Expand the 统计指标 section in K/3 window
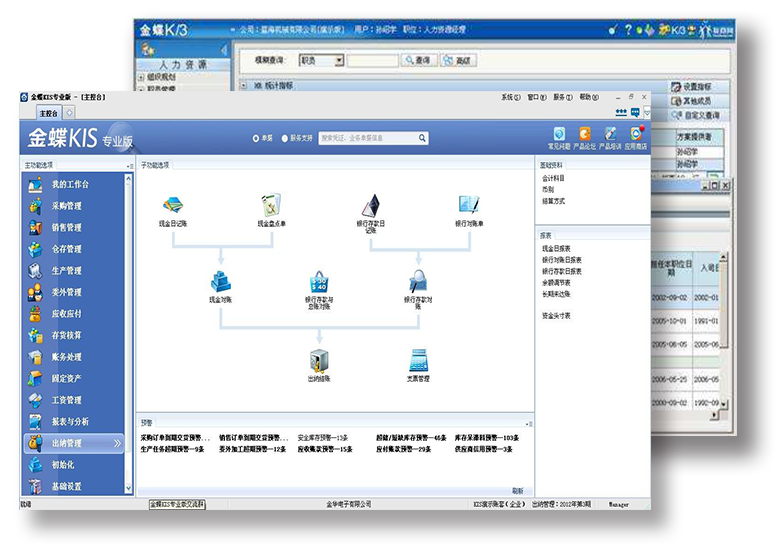This screenshot has width=783, height=548. coord(244,85)
